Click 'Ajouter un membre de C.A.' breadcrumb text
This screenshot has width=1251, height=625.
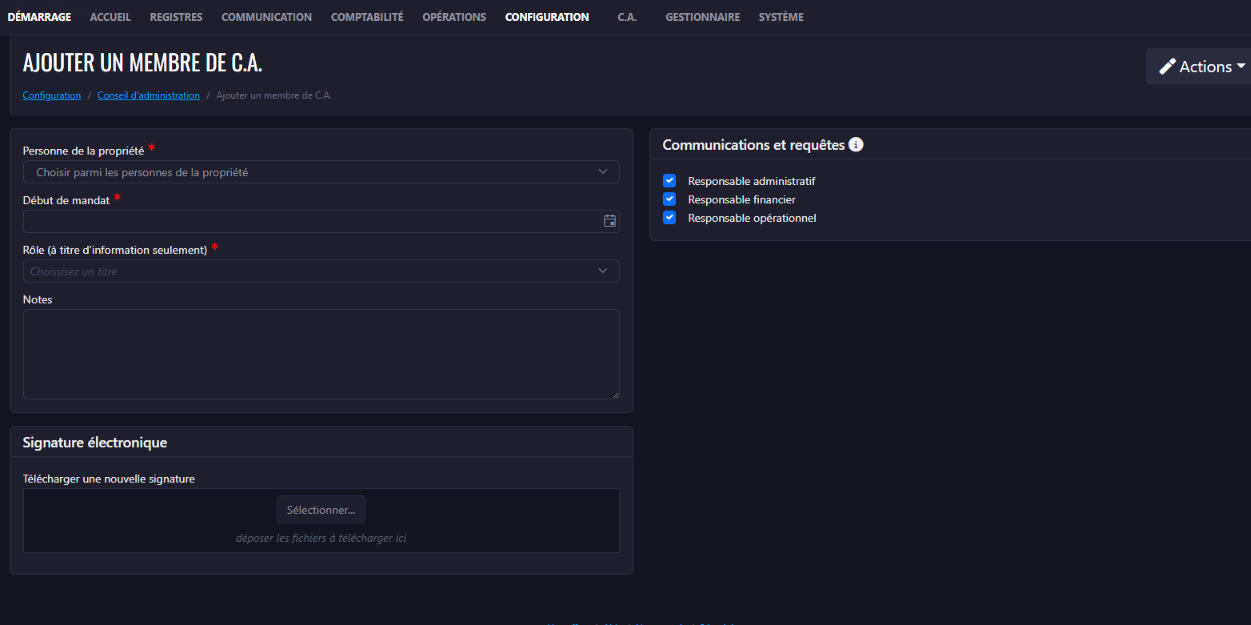(x=274, y=96)
